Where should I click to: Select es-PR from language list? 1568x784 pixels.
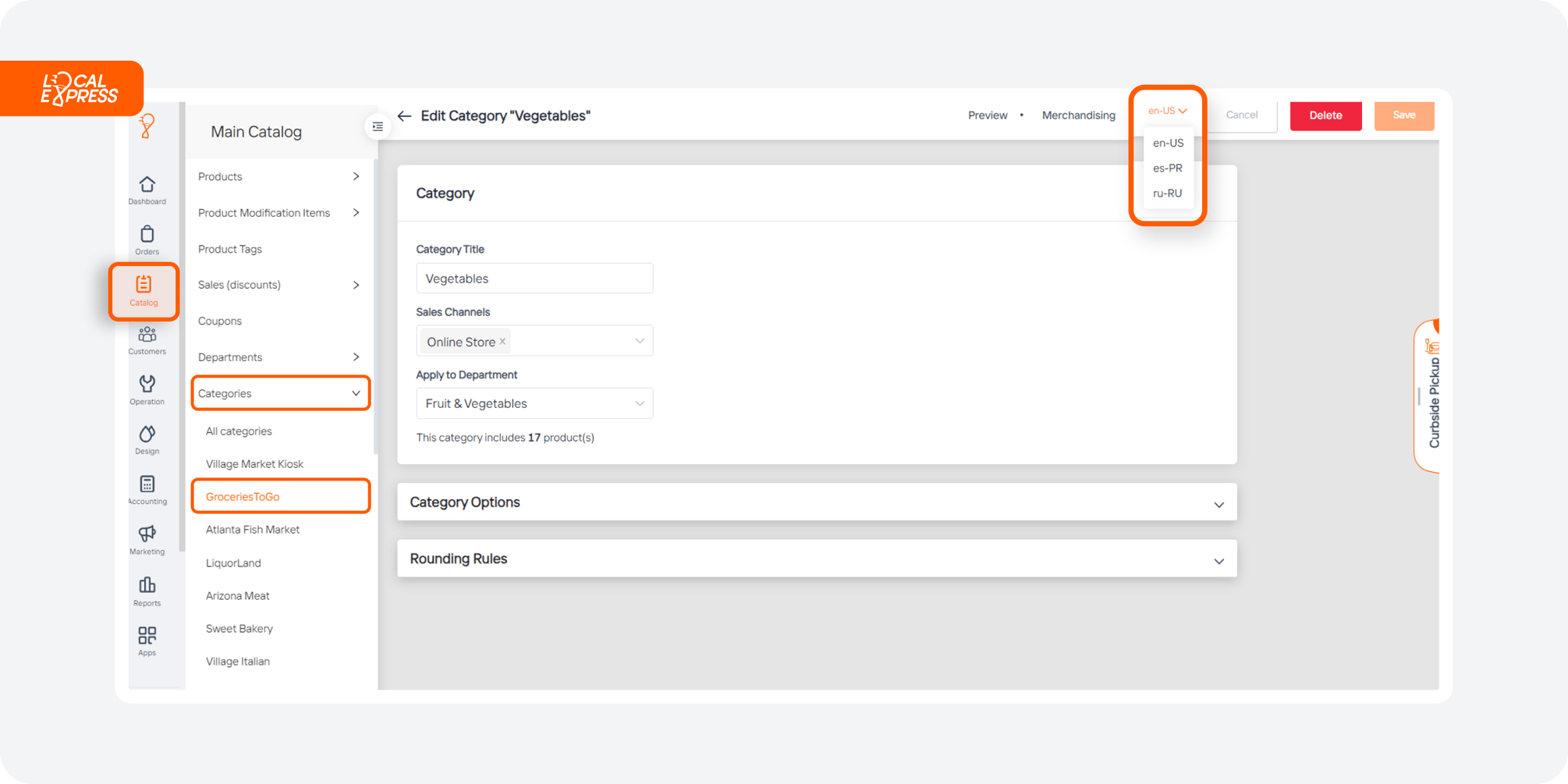coord(1167,169)
